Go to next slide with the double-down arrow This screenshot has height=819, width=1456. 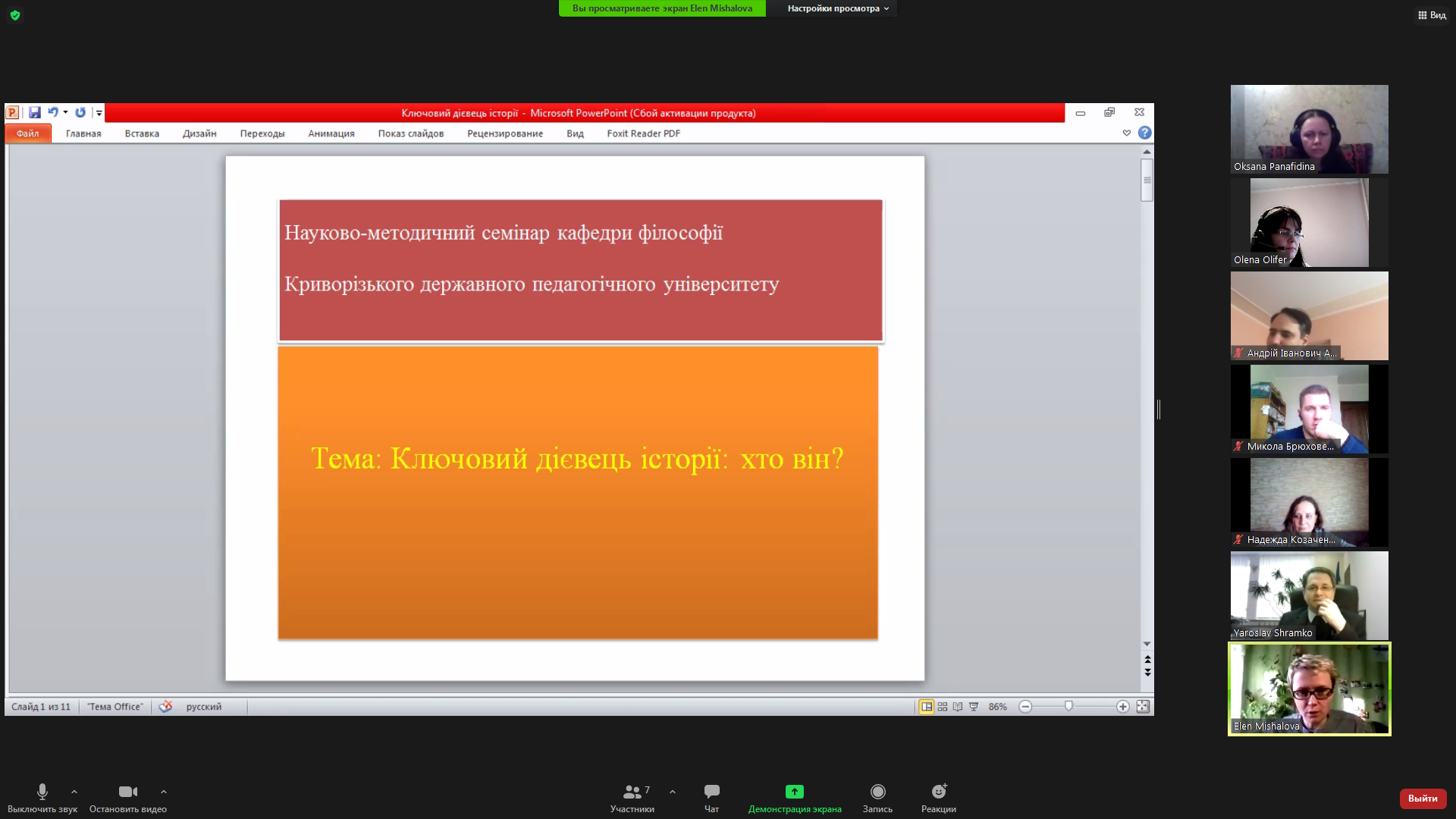click(1147, 672)
